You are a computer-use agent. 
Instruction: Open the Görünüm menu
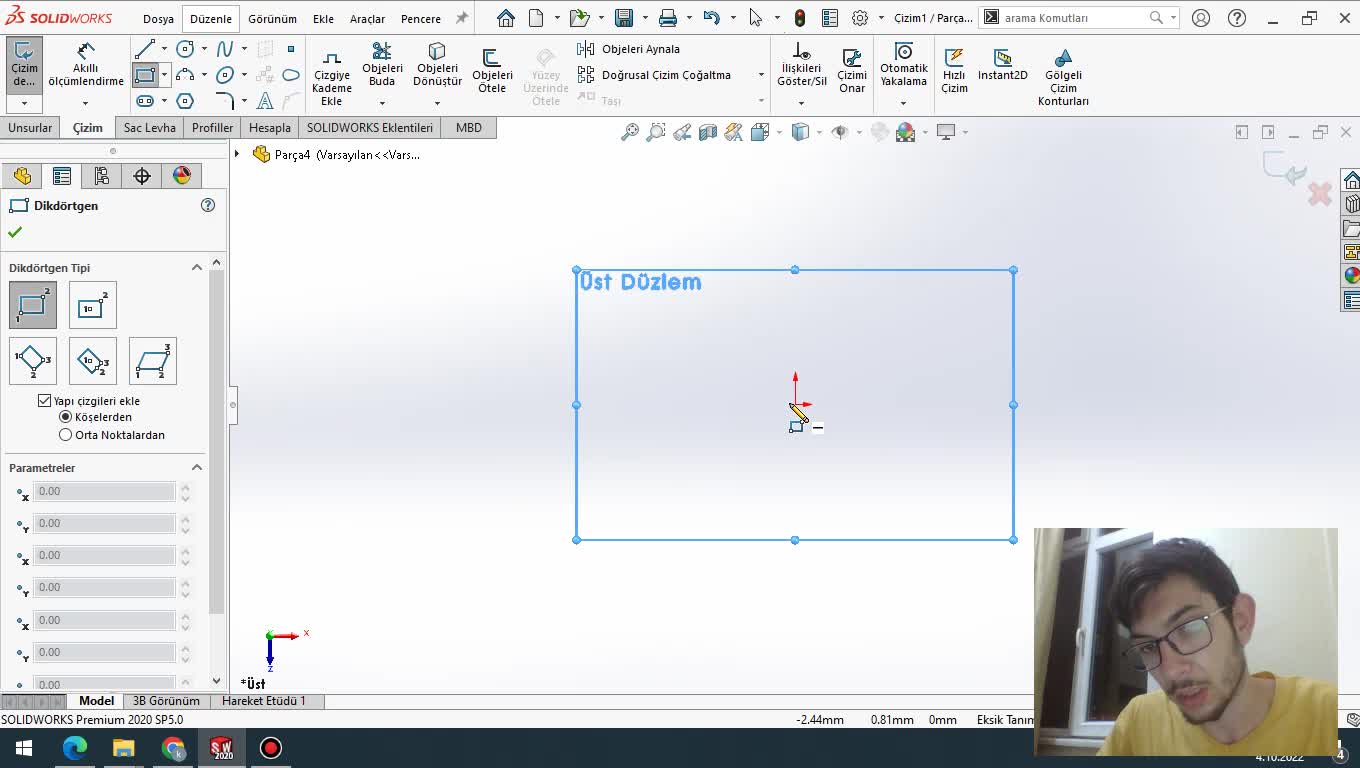point(272,18)
